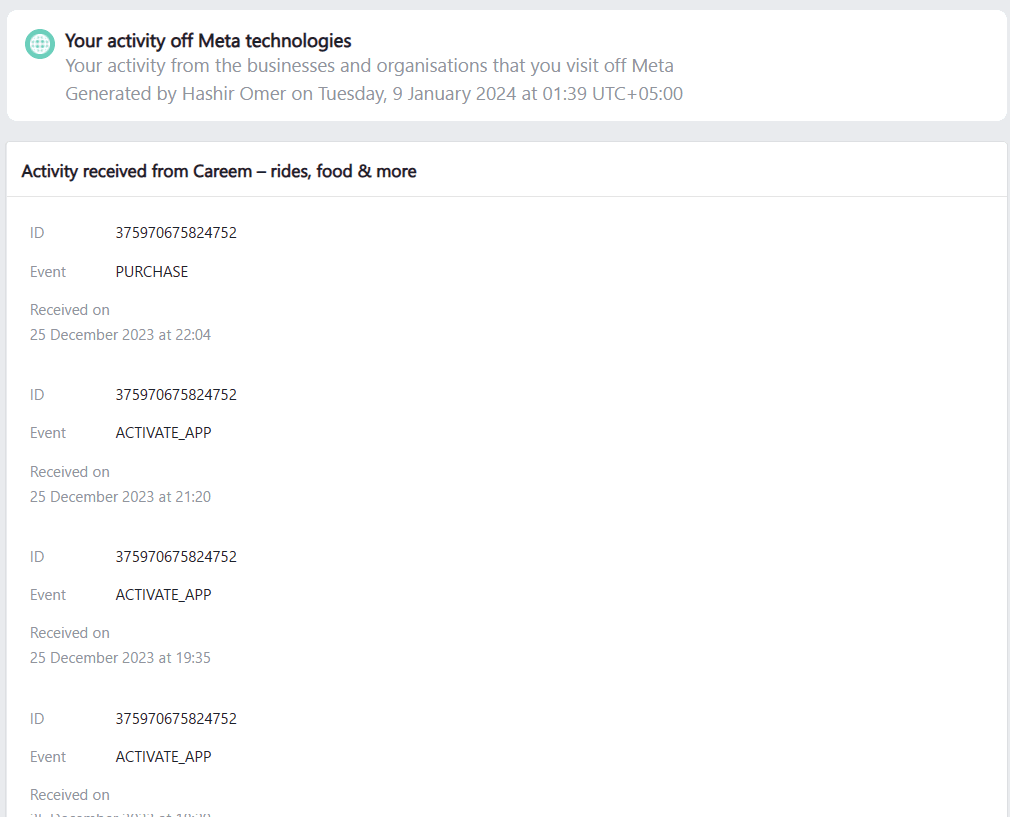Click the PURCHASE event value
Image resolution: width=1010 pixels, height=817 pixels.
coord(152,272)
